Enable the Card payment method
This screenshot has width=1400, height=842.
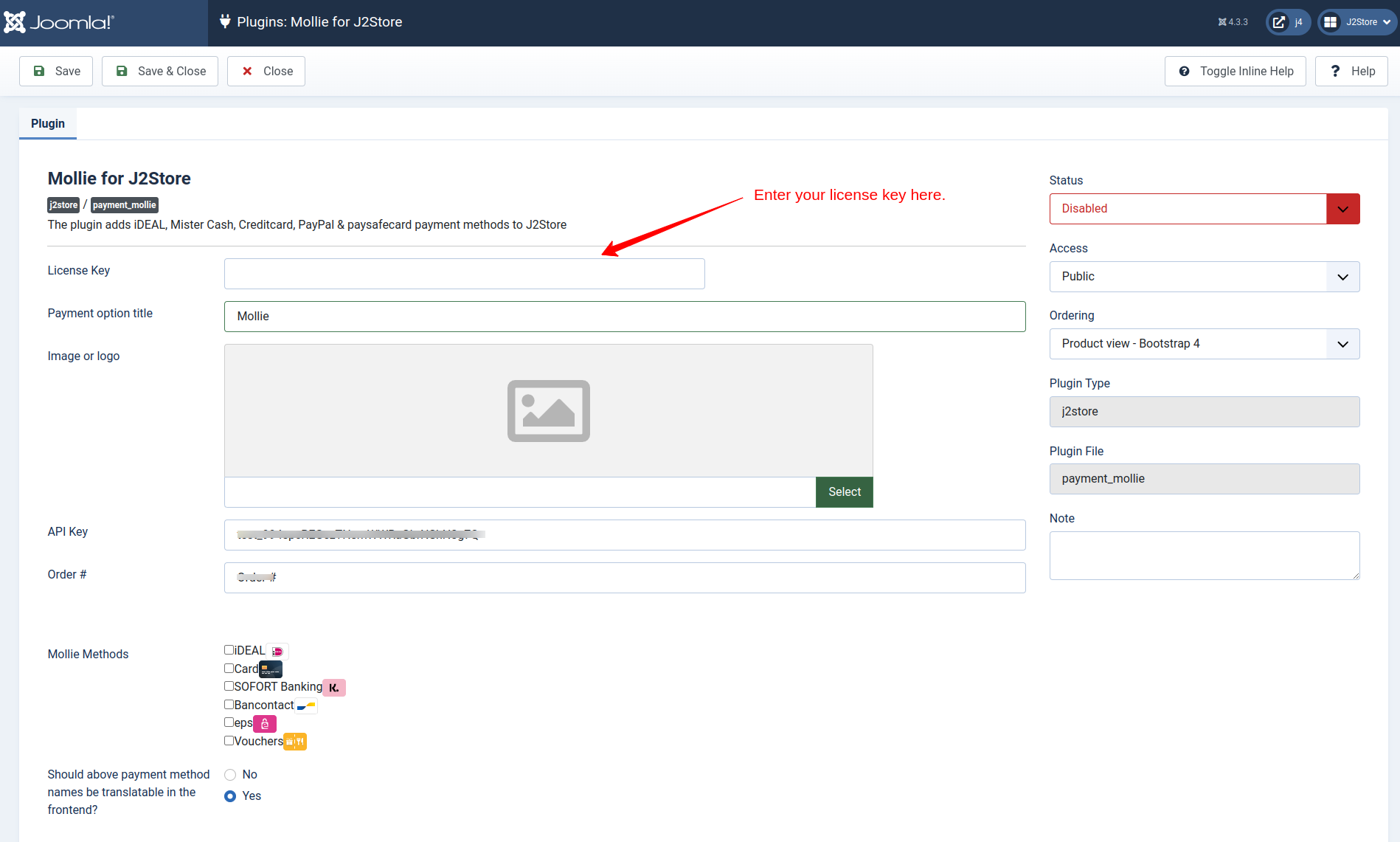[x=229, y=669]
